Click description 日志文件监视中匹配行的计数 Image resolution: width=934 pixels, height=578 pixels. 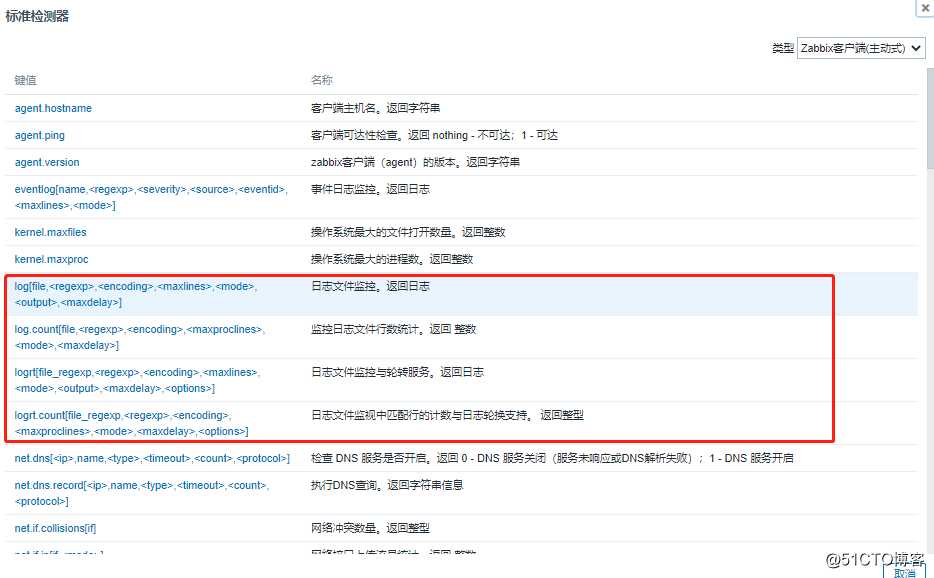pos(447,415)
